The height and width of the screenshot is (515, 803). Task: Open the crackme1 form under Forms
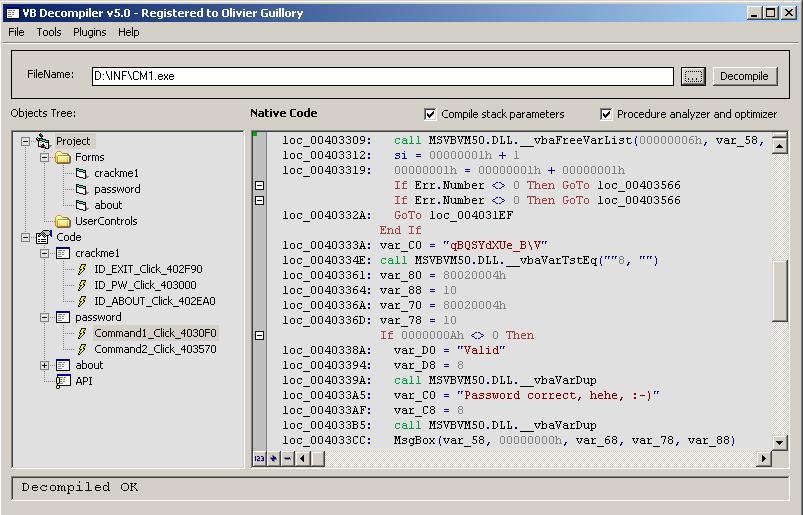click(x=116, y=173)
